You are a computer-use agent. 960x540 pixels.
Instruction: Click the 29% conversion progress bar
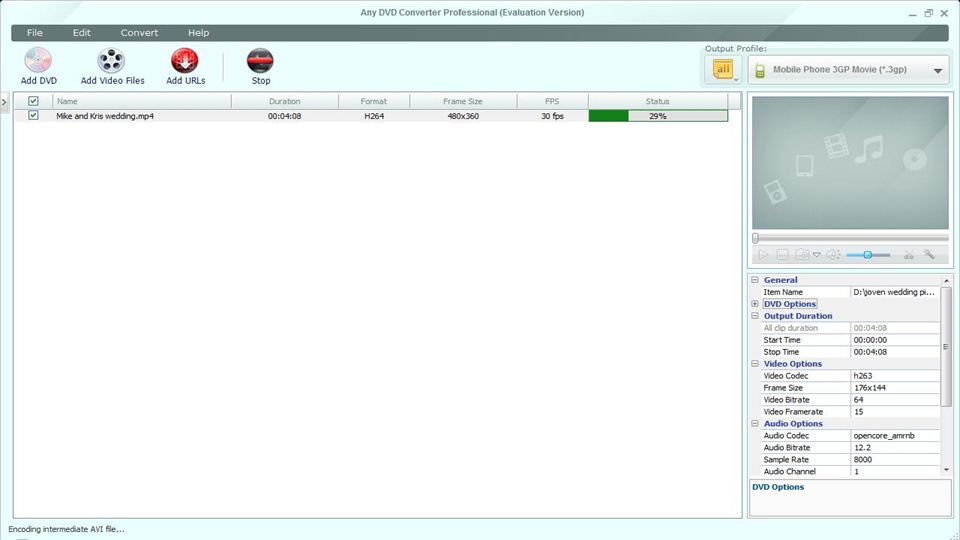(x=658, y=116)
